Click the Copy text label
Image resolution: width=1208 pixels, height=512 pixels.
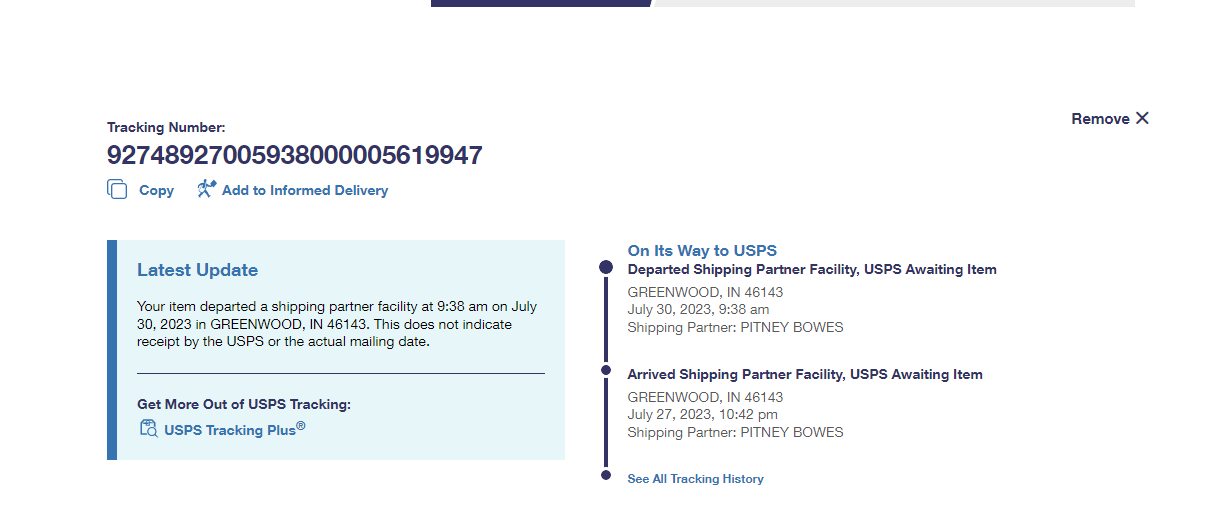click(x=156, y=190)
